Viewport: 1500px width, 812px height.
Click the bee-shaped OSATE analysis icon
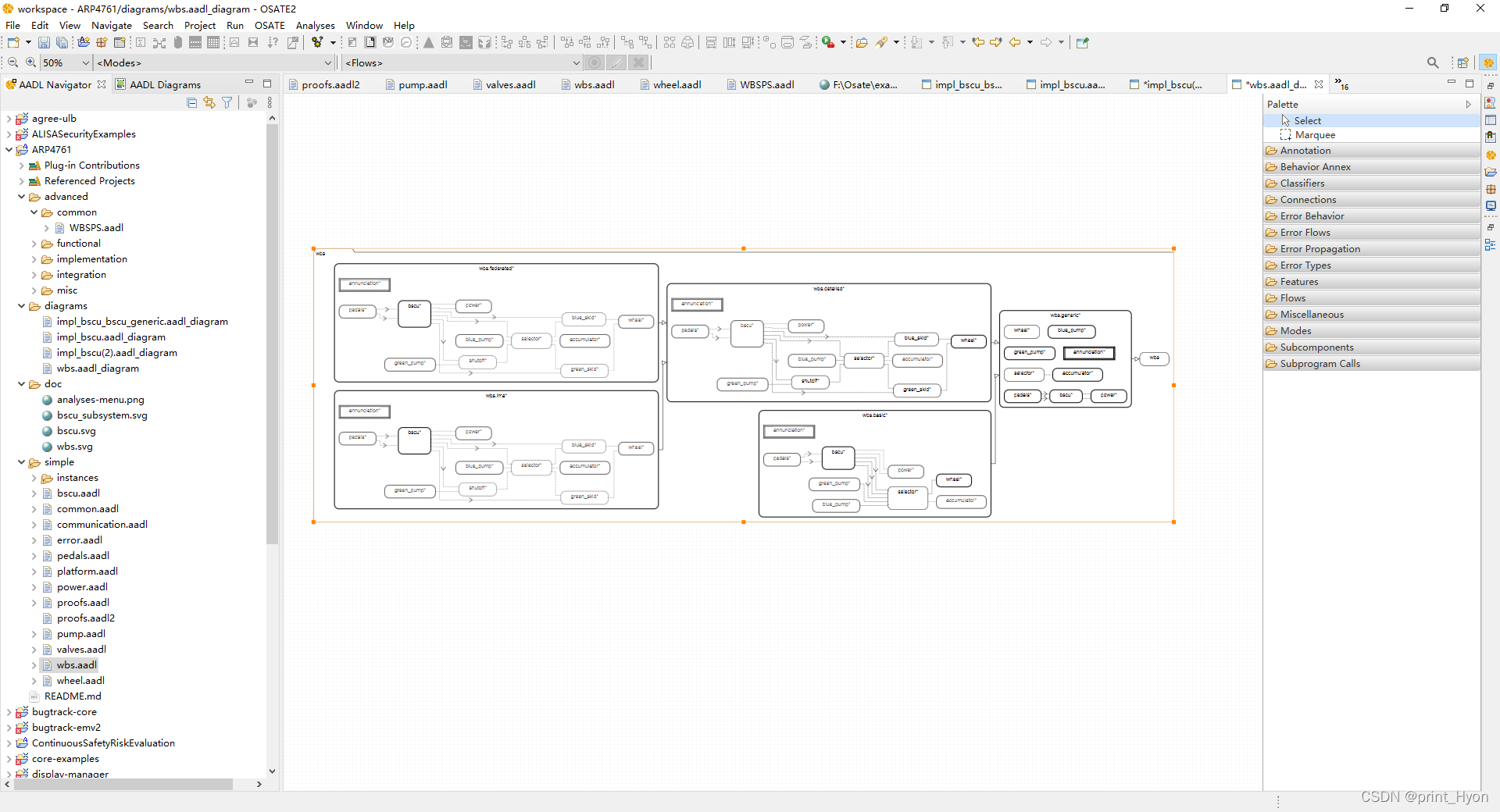click(316, 42)
